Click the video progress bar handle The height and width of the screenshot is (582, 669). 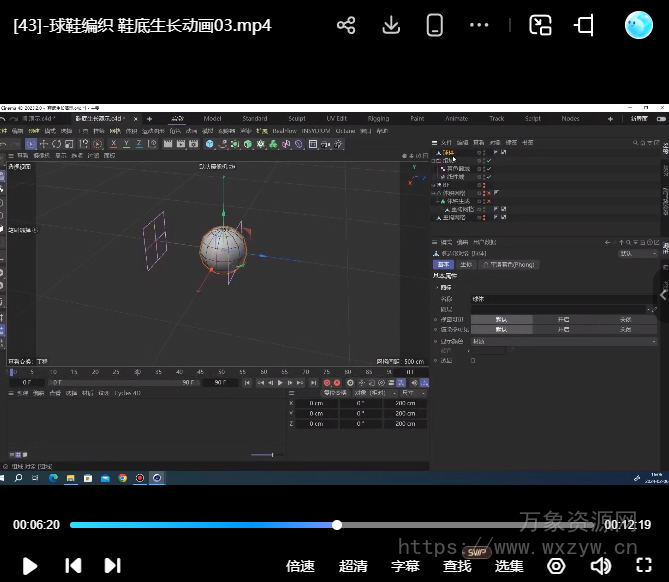[337, 525]
